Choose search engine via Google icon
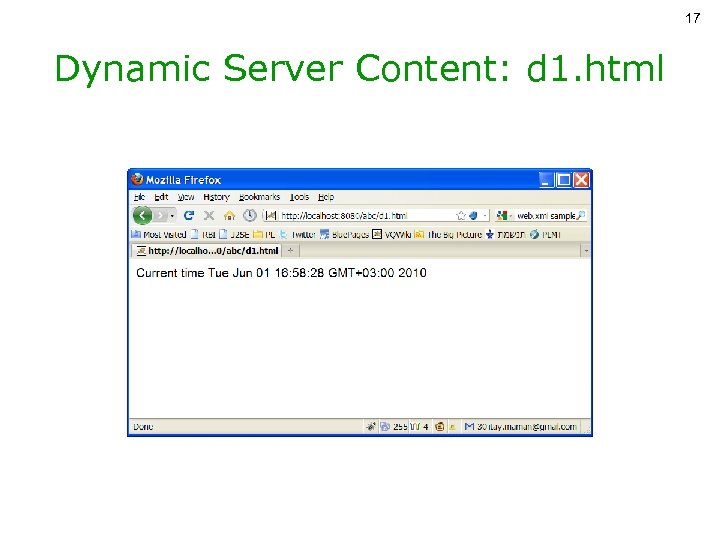The height and width of the screenshot is (540, 720). click(502, 215)
